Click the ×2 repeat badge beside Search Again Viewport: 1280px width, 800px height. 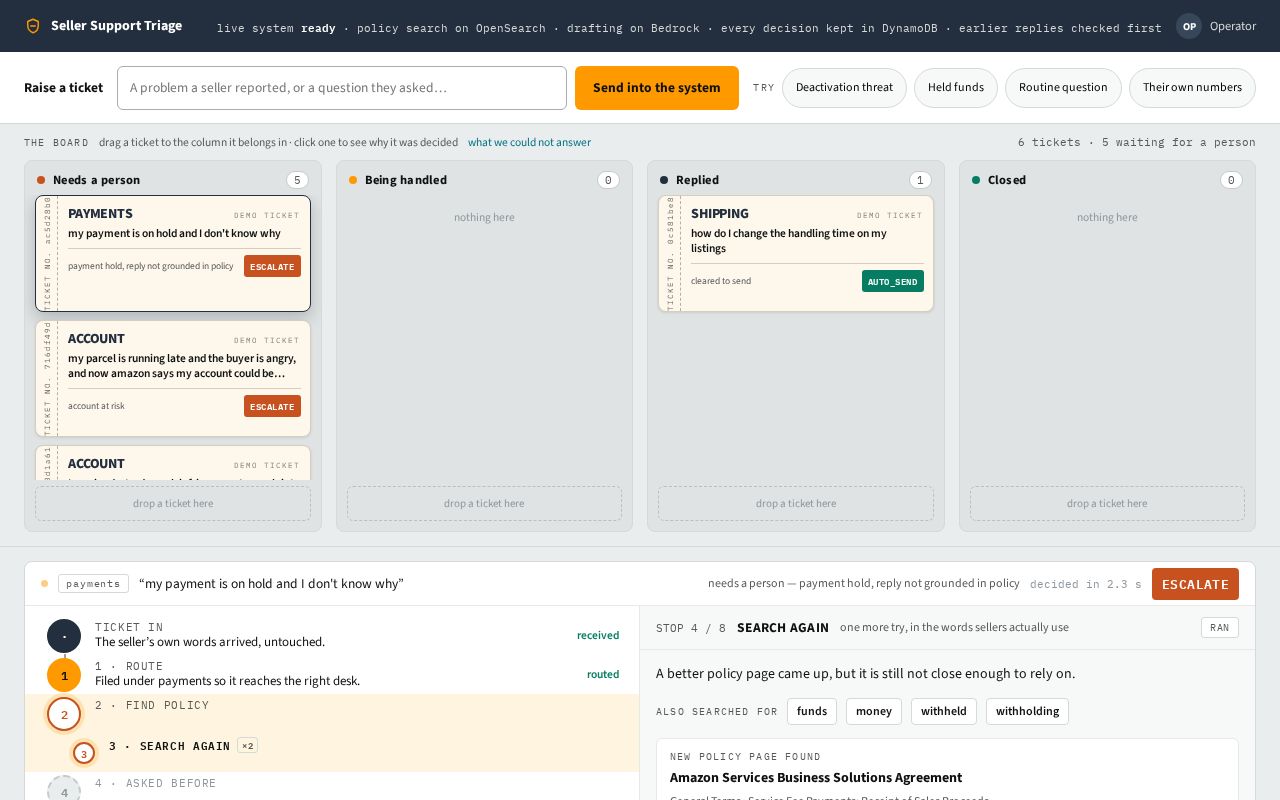[247, 746]
